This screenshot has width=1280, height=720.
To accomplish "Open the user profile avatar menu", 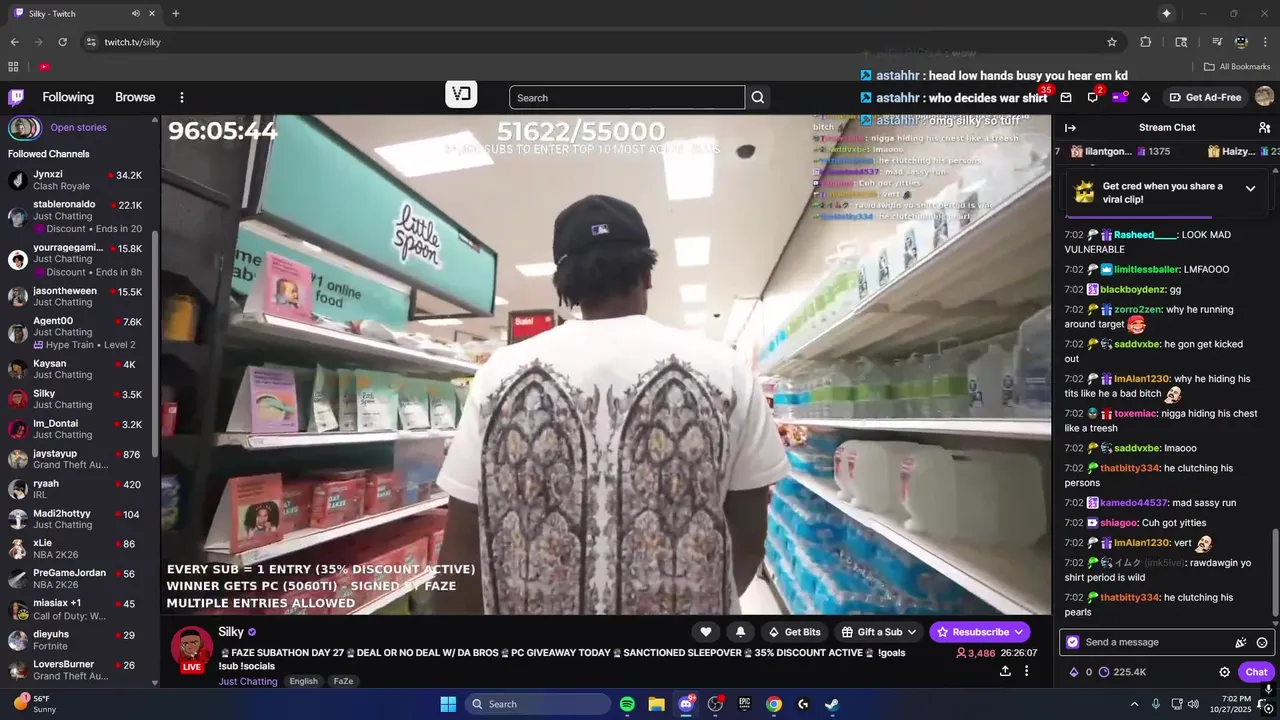I will pyautogui.click(x=1264, y=97).
